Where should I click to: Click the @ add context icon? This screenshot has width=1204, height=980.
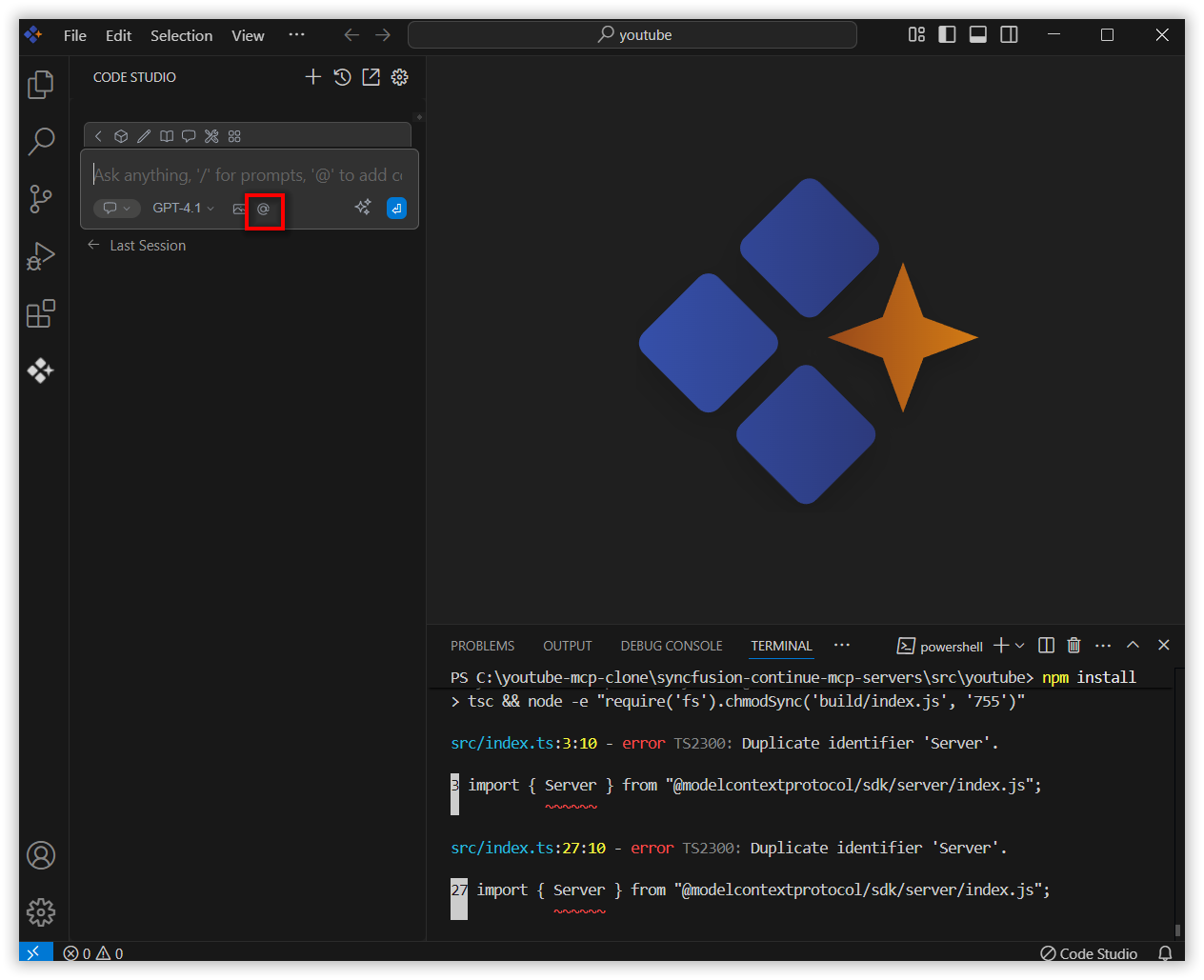264,209
